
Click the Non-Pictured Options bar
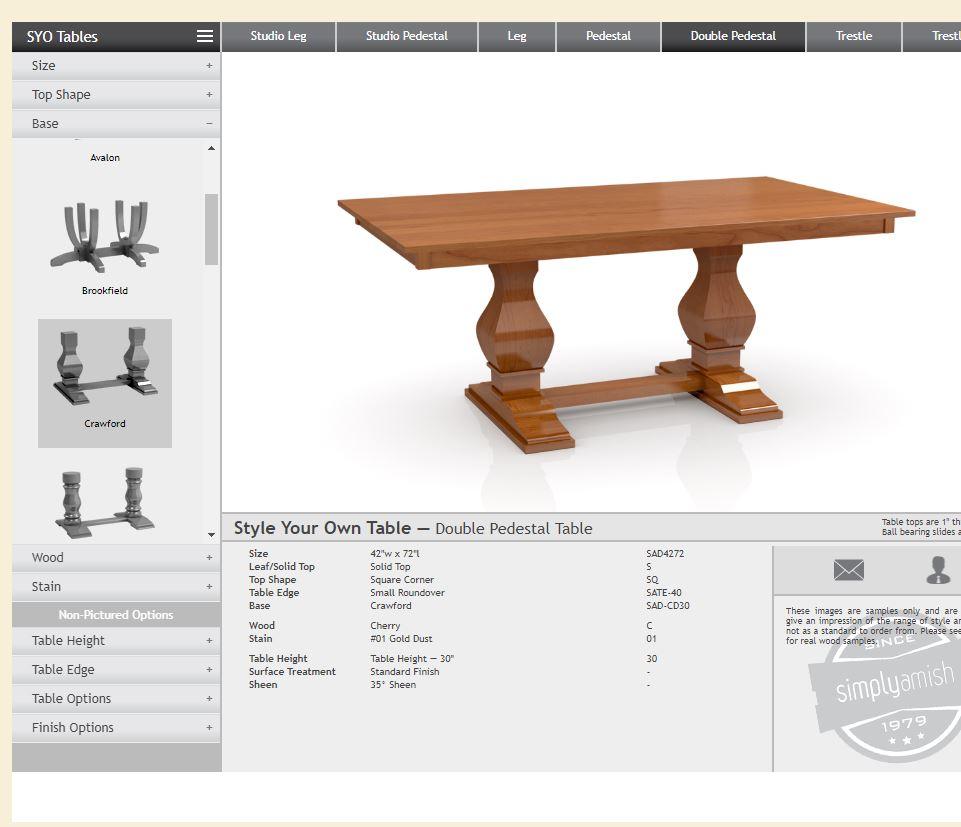click(x=115, y=614)
